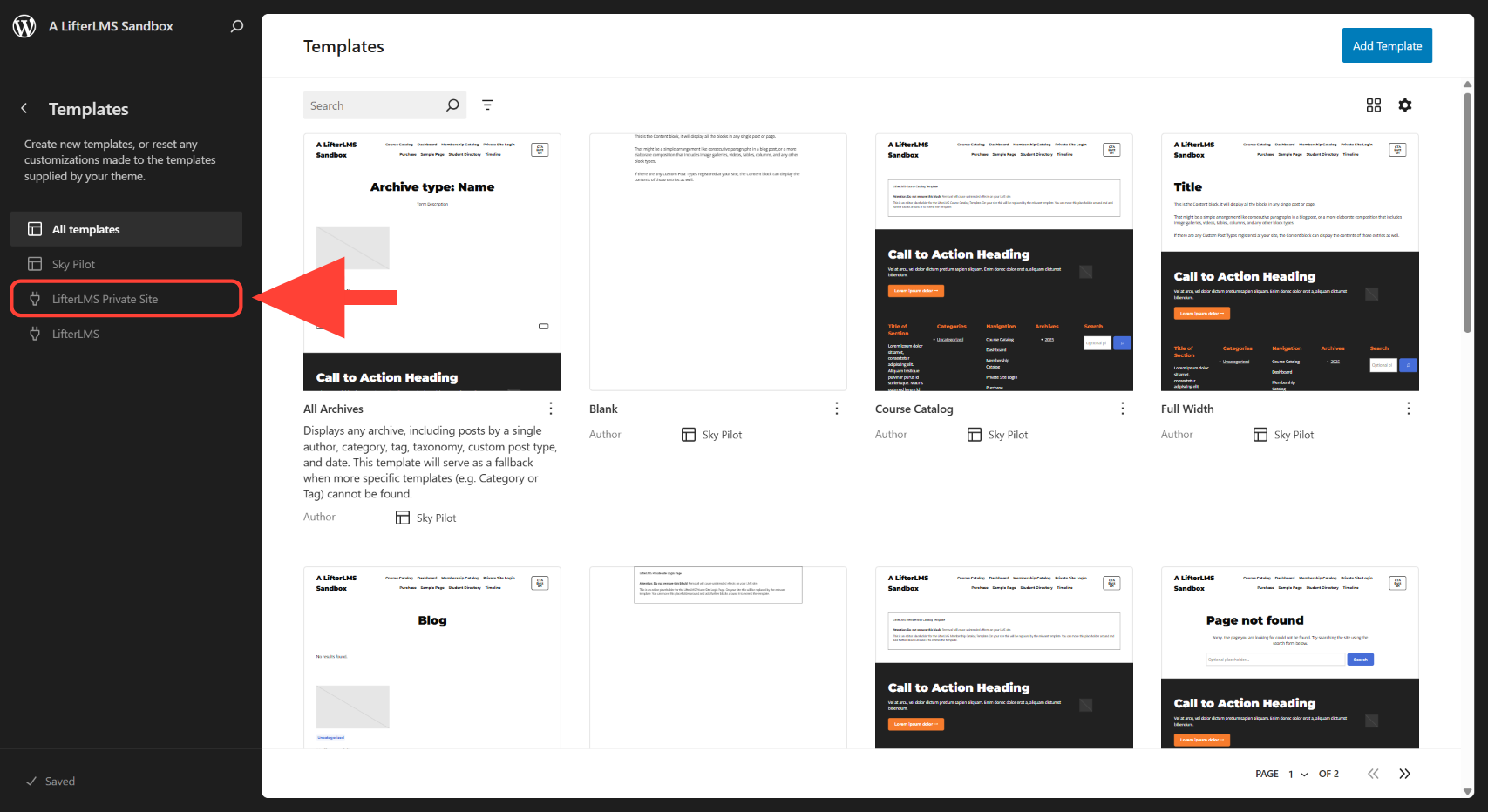The image size is (1488, 812).
Task: Open the Course Catalog template title
Action: pyautogui.click(x=914, y=409)
